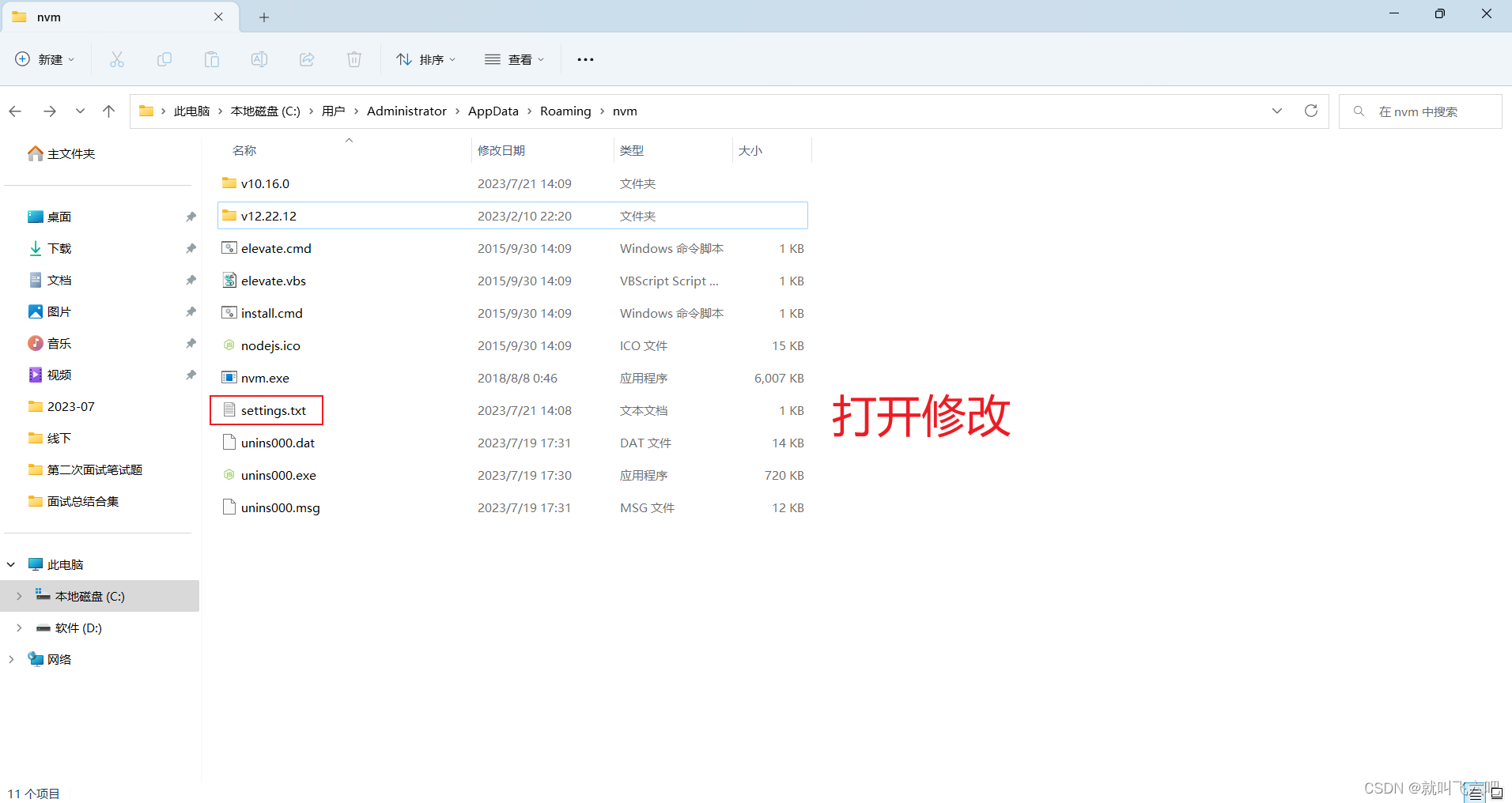Click the elevate.cmd file icon

229,248
